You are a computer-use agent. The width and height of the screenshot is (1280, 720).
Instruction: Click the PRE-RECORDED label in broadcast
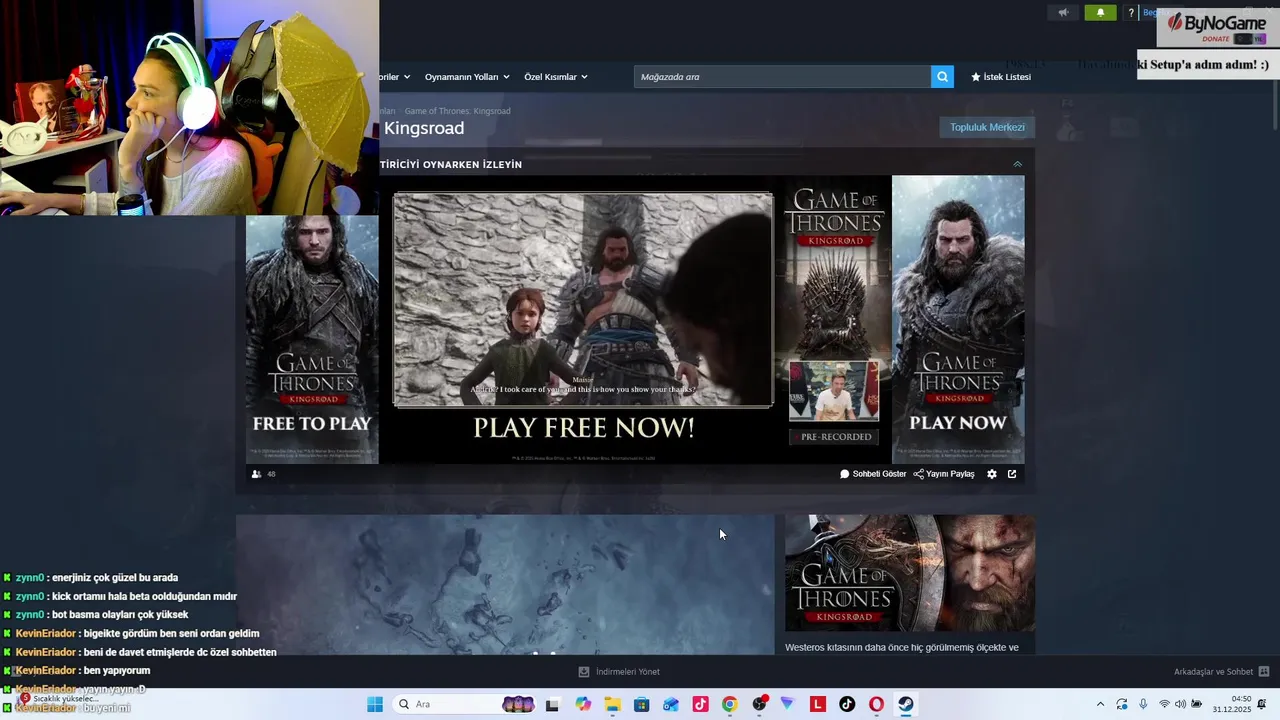point(836,436)
